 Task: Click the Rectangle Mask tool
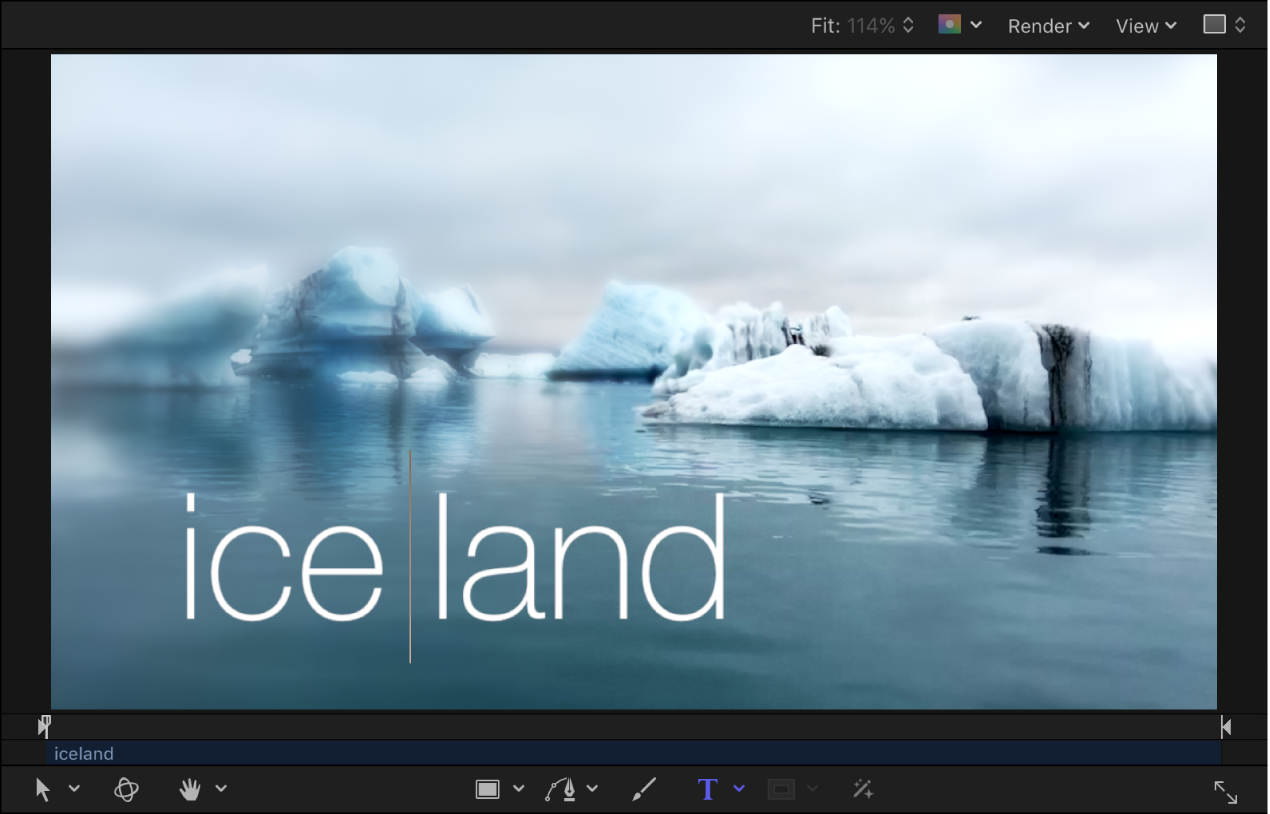point(782,789)
